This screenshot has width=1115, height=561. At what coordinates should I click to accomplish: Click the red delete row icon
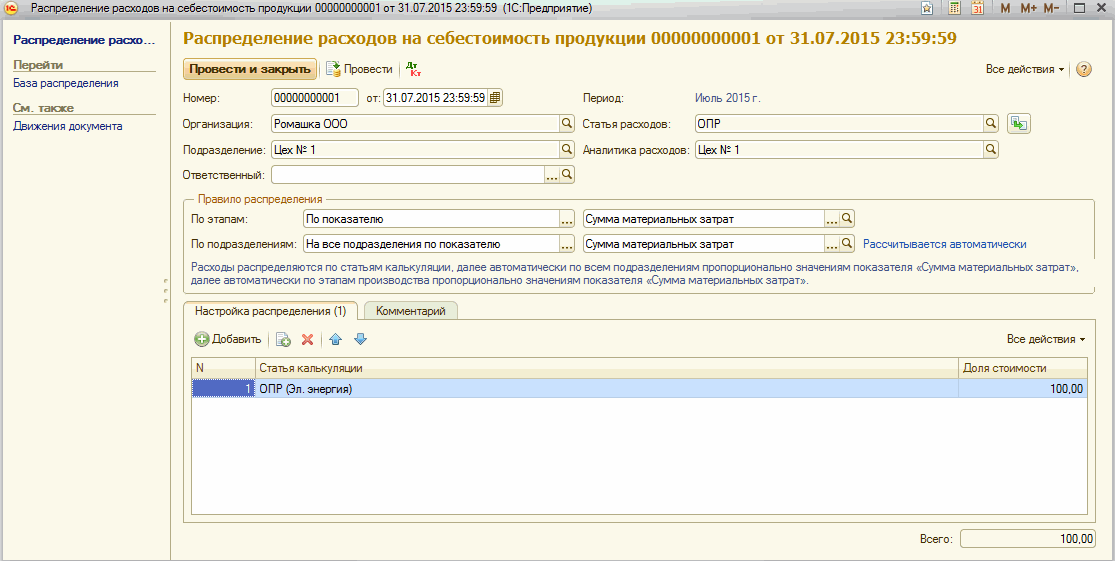307,339
